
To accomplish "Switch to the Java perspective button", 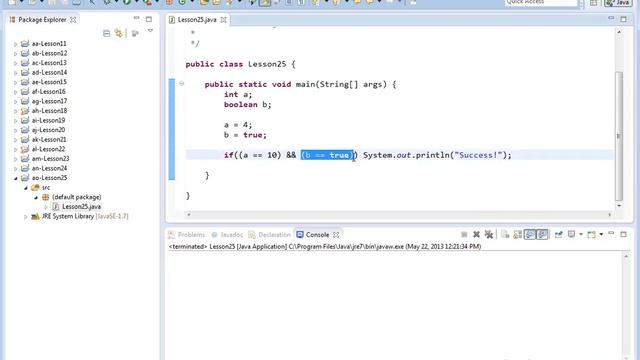I will tap(617, 2).
